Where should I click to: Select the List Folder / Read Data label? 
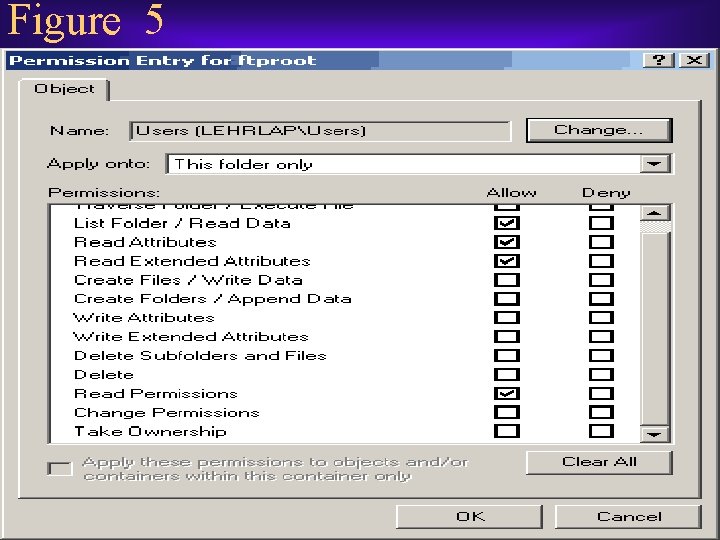(182, 224)
